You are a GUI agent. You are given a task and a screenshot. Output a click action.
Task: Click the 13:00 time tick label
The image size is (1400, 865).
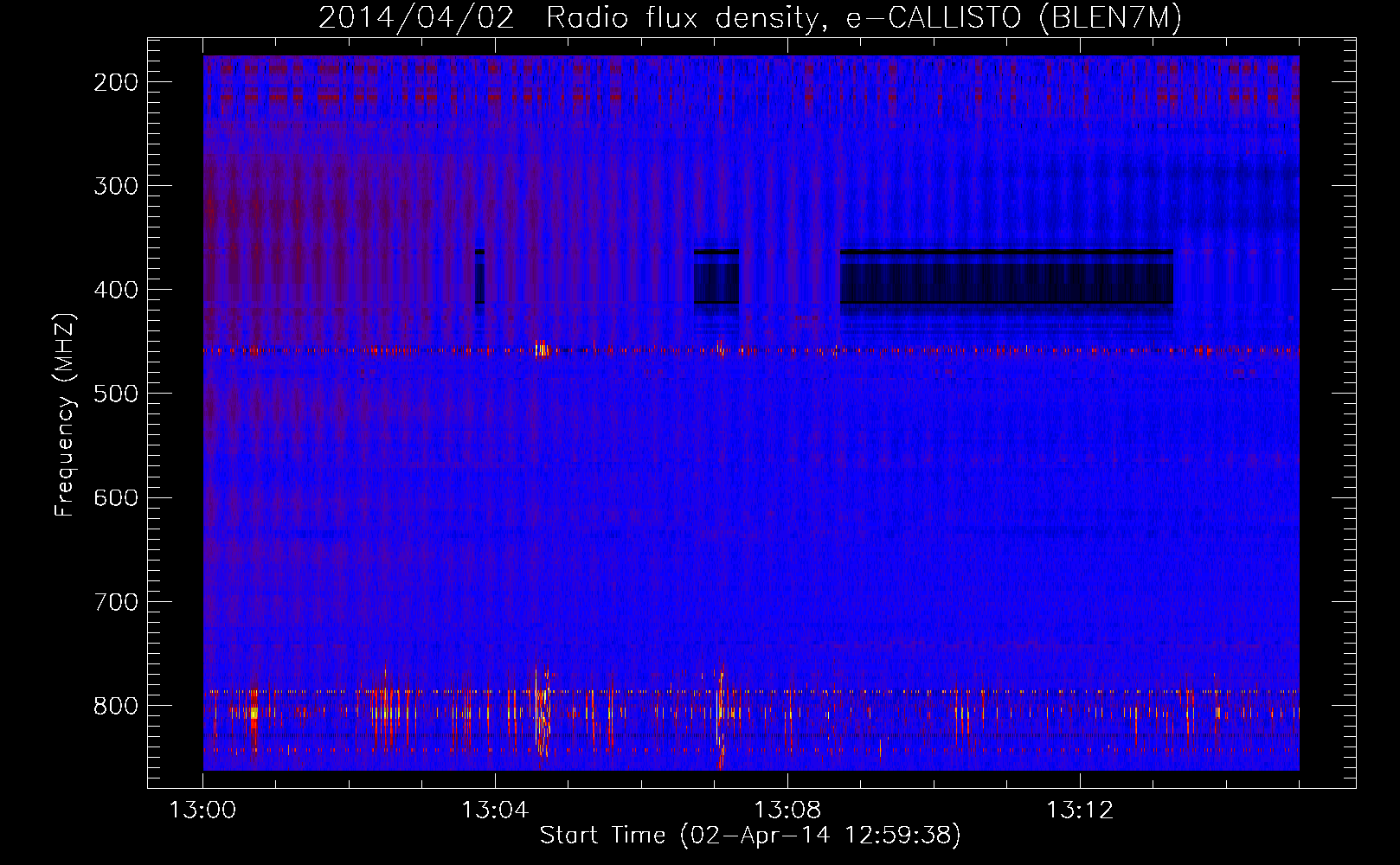(202, 811)
